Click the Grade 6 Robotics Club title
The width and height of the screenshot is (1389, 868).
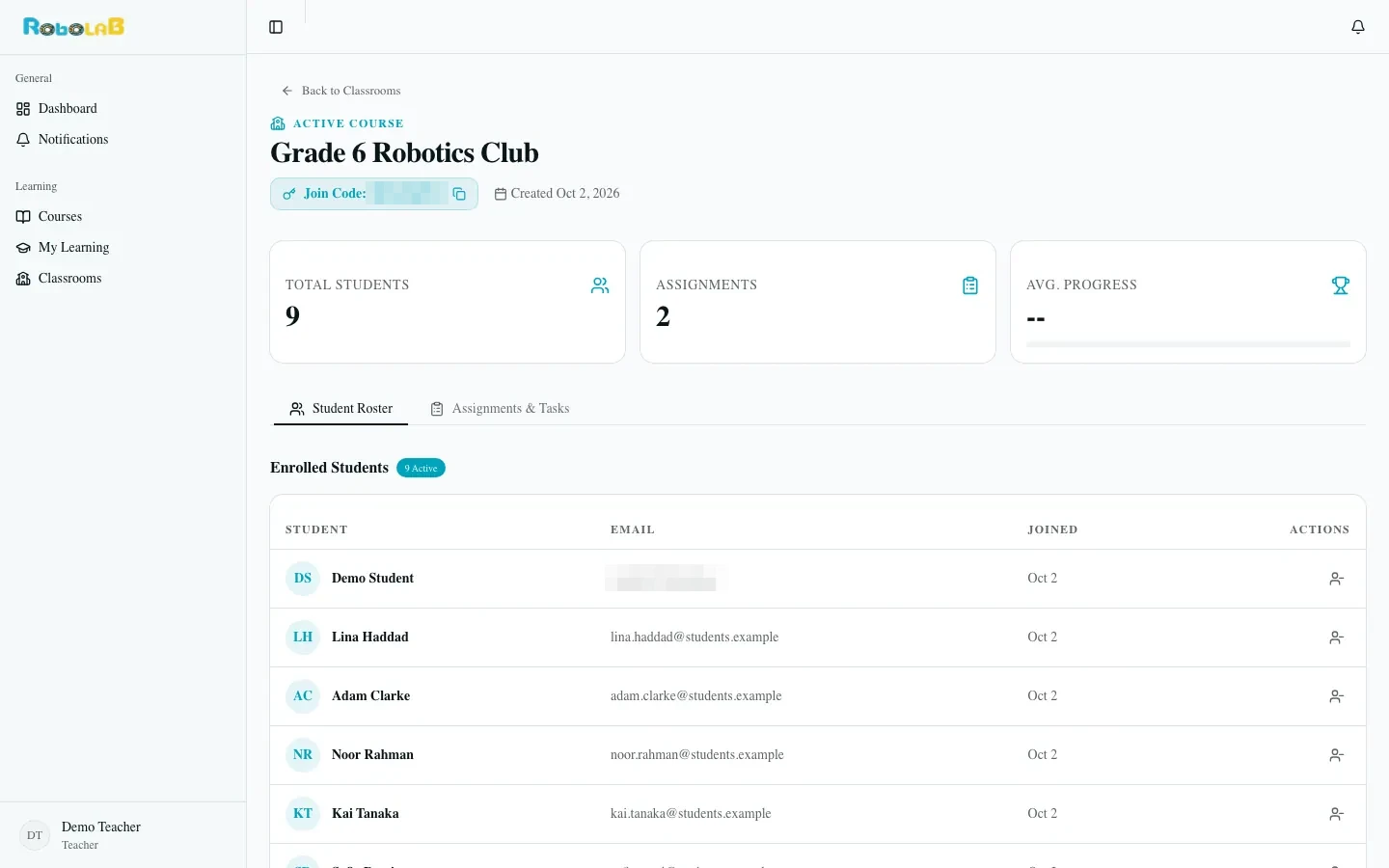404,153
